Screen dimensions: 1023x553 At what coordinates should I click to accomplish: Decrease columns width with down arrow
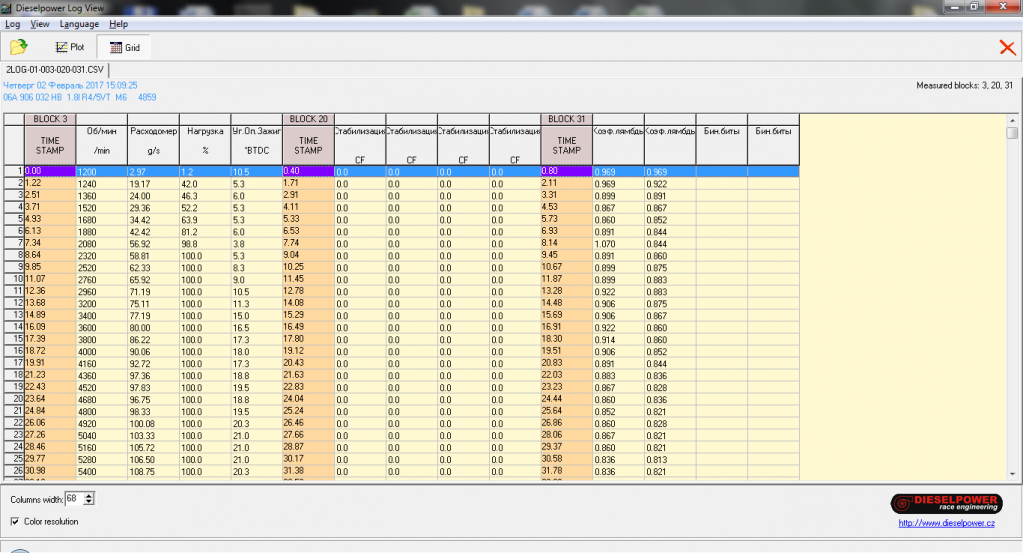(90, 501)
